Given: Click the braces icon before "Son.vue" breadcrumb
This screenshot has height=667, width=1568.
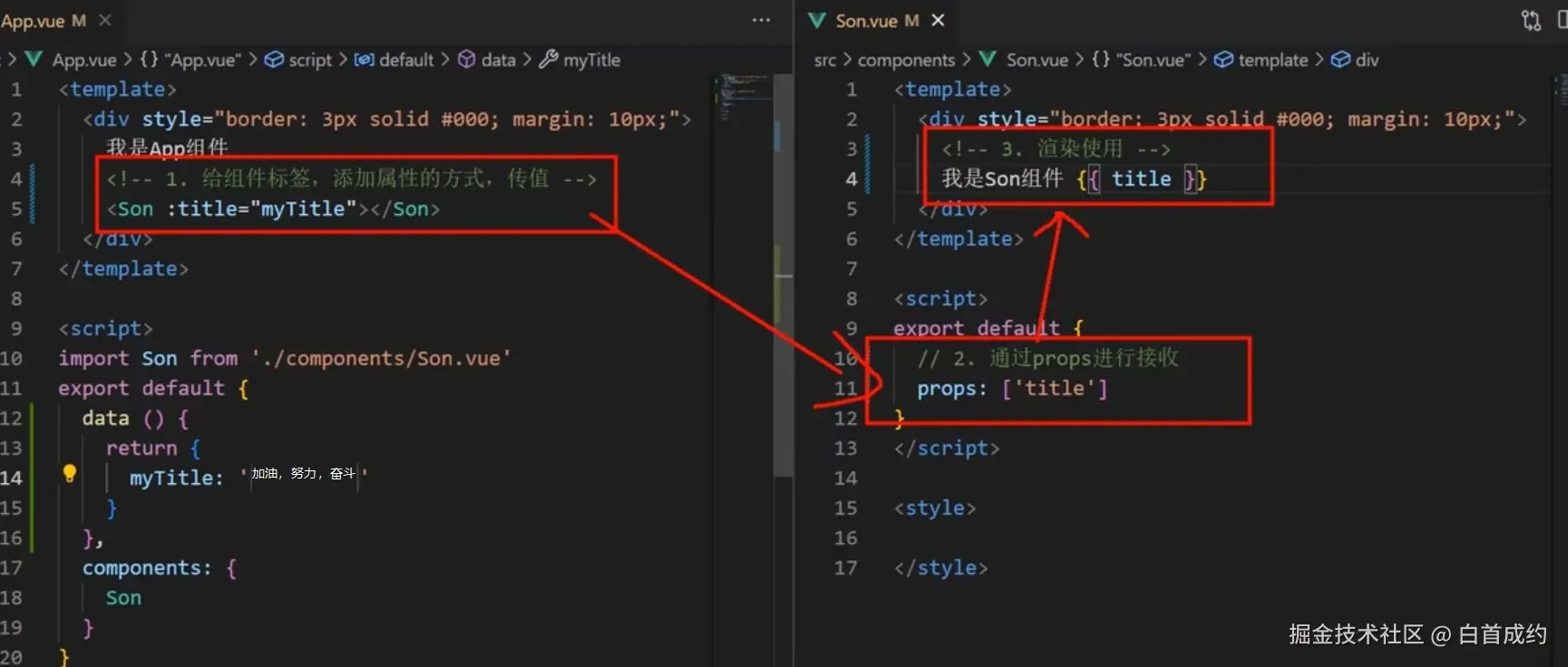Looking at the screenshot, I should click(1100, 60).
